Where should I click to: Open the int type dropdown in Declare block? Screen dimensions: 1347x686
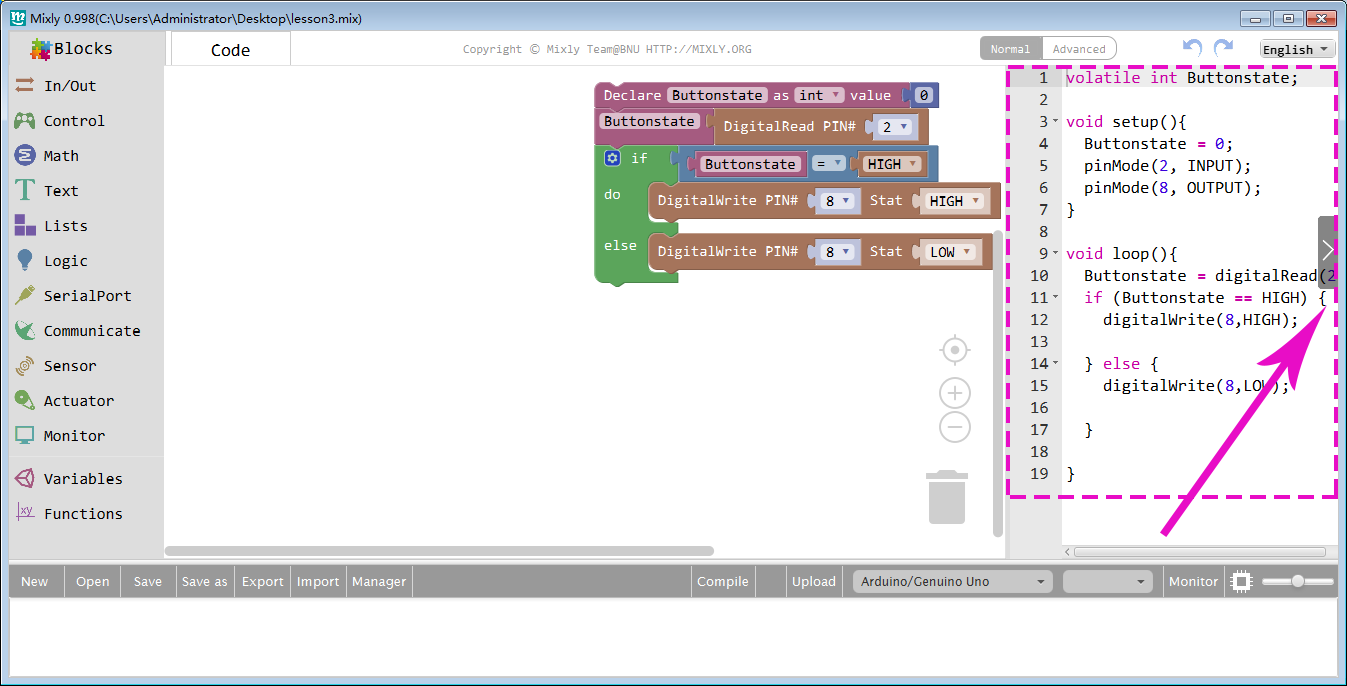point(820,95)
